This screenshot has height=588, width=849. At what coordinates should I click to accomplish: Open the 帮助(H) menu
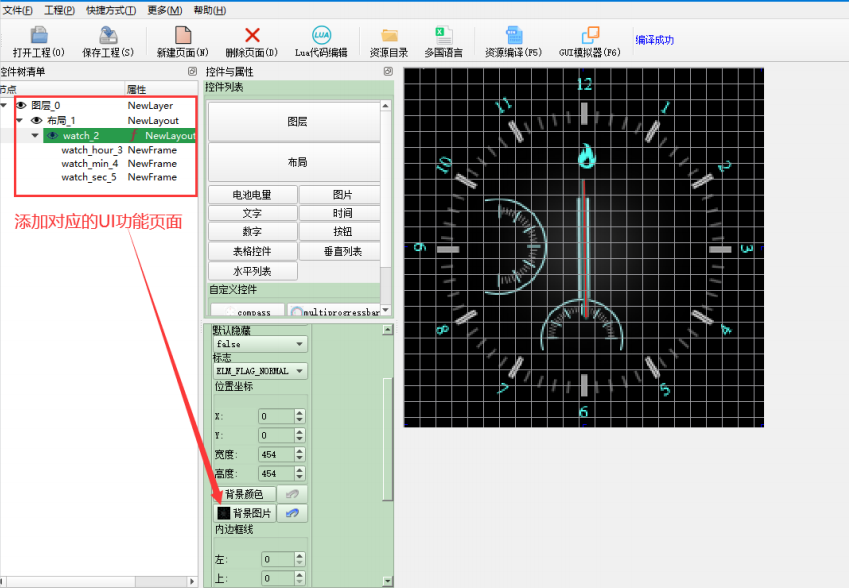210,10
